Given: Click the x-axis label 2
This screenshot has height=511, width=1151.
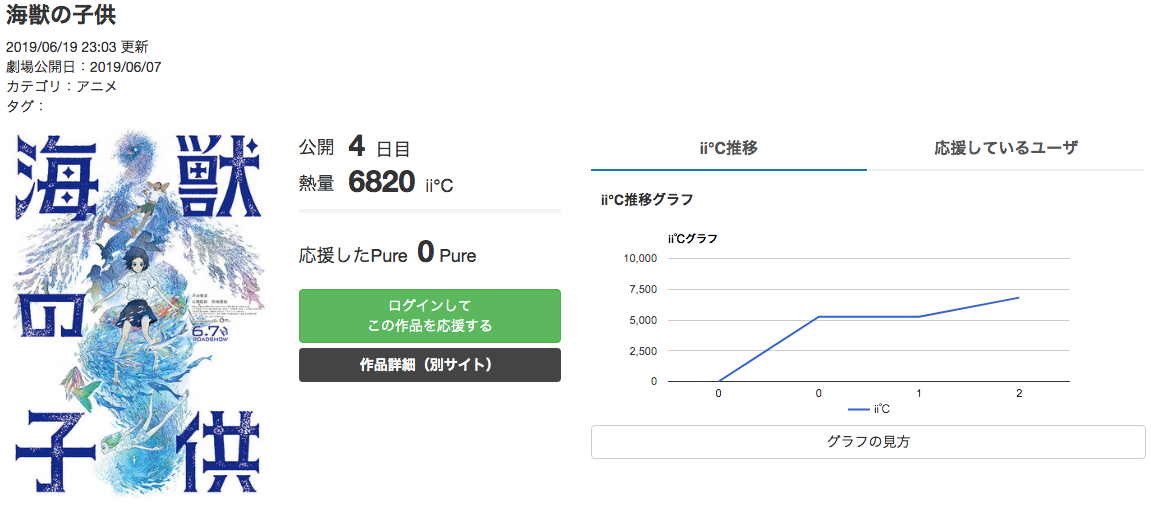Looking at the screenshot, I should pos(1019,394).
